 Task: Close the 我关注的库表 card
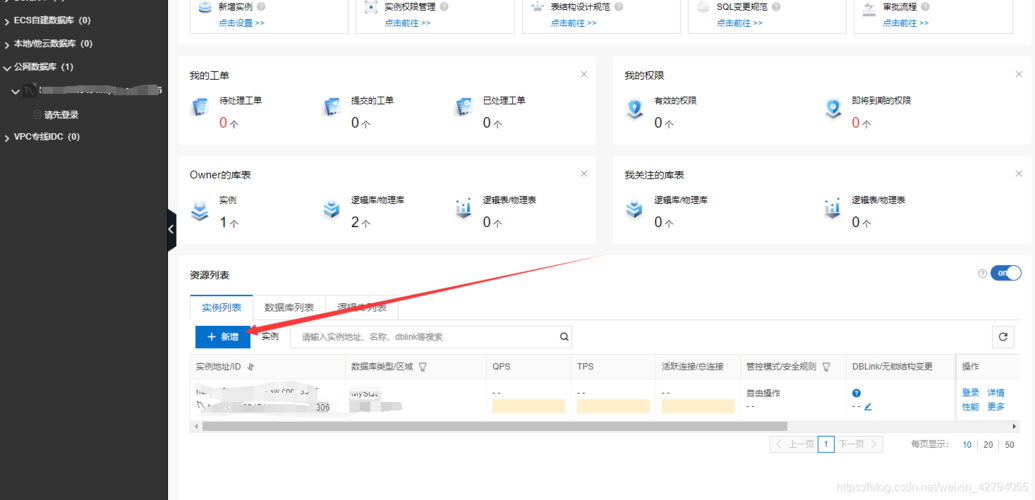click(1018, 173)
